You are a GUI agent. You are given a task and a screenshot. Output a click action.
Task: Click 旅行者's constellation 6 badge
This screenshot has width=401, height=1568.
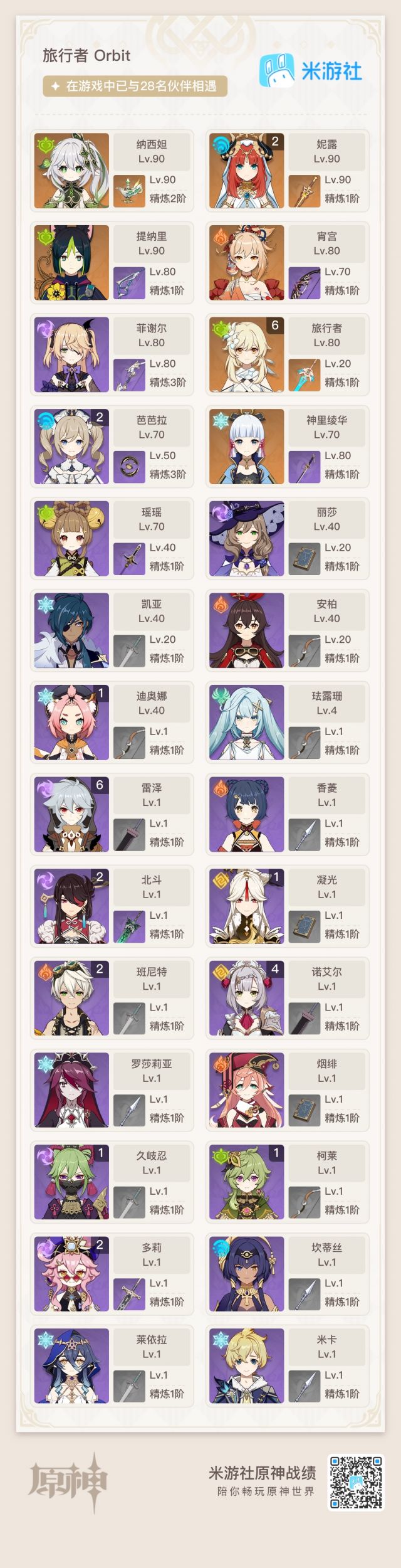[275, 326]
